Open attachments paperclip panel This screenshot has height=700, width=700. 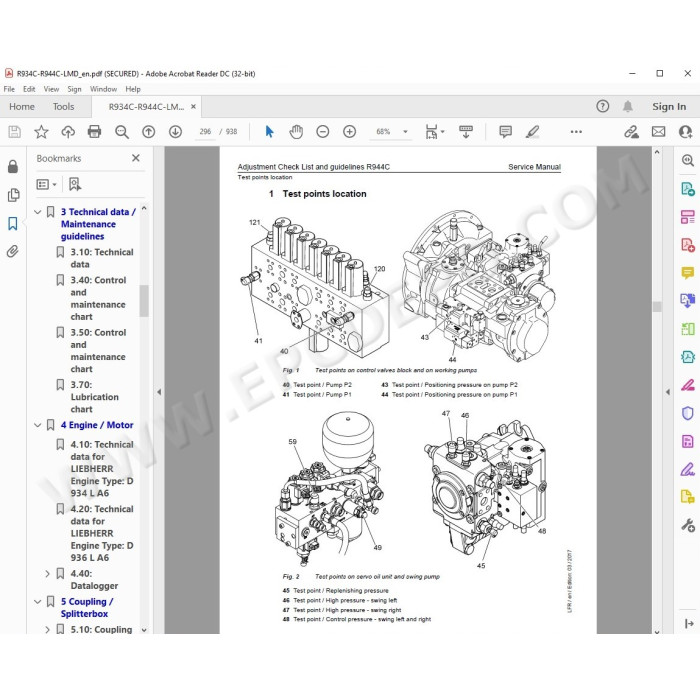click(x=12, y=251)
